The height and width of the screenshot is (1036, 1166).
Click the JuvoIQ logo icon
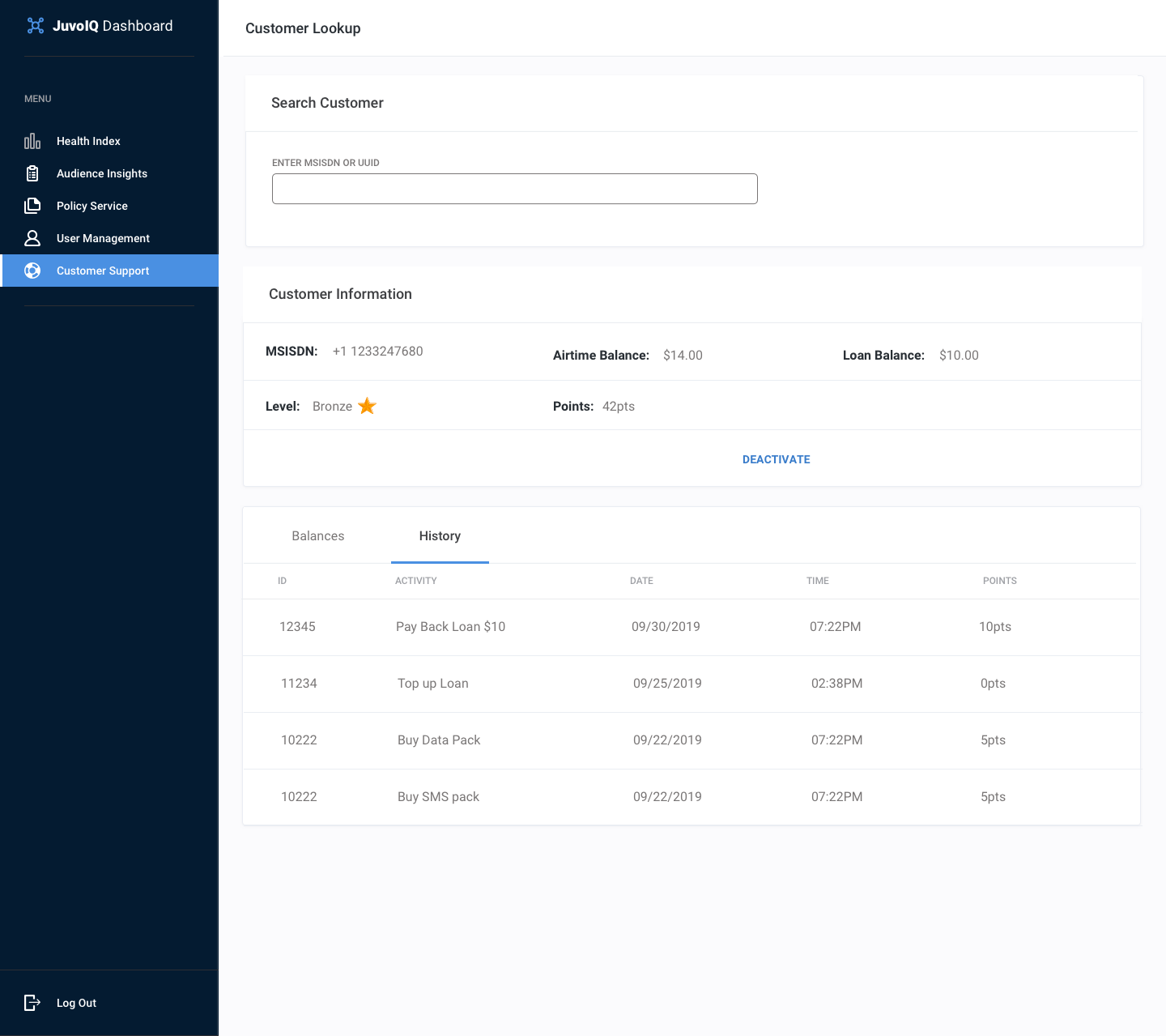point(36,26)
